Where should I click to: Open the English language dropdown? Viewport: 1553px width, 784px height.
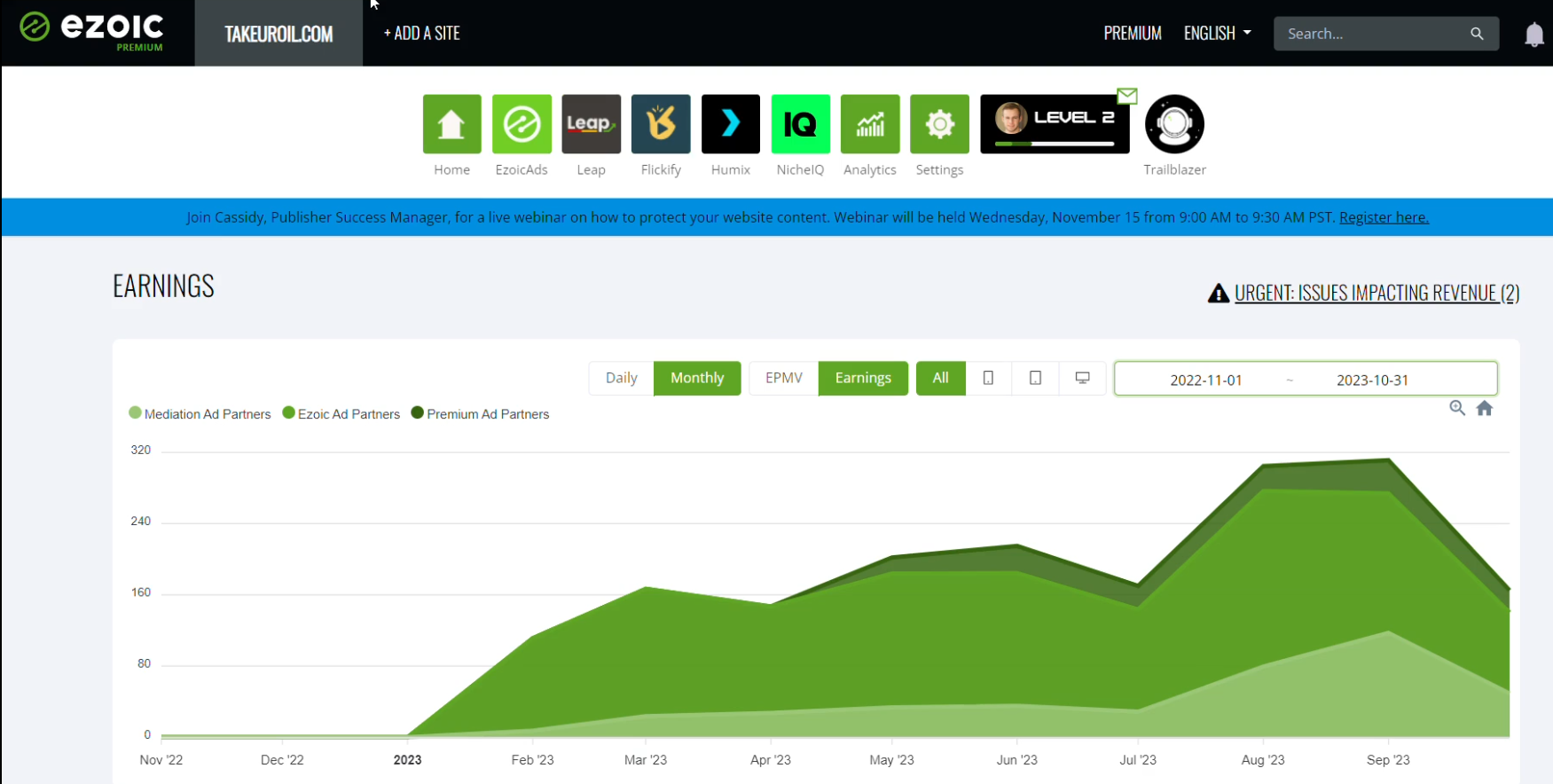click(1217, 34)
